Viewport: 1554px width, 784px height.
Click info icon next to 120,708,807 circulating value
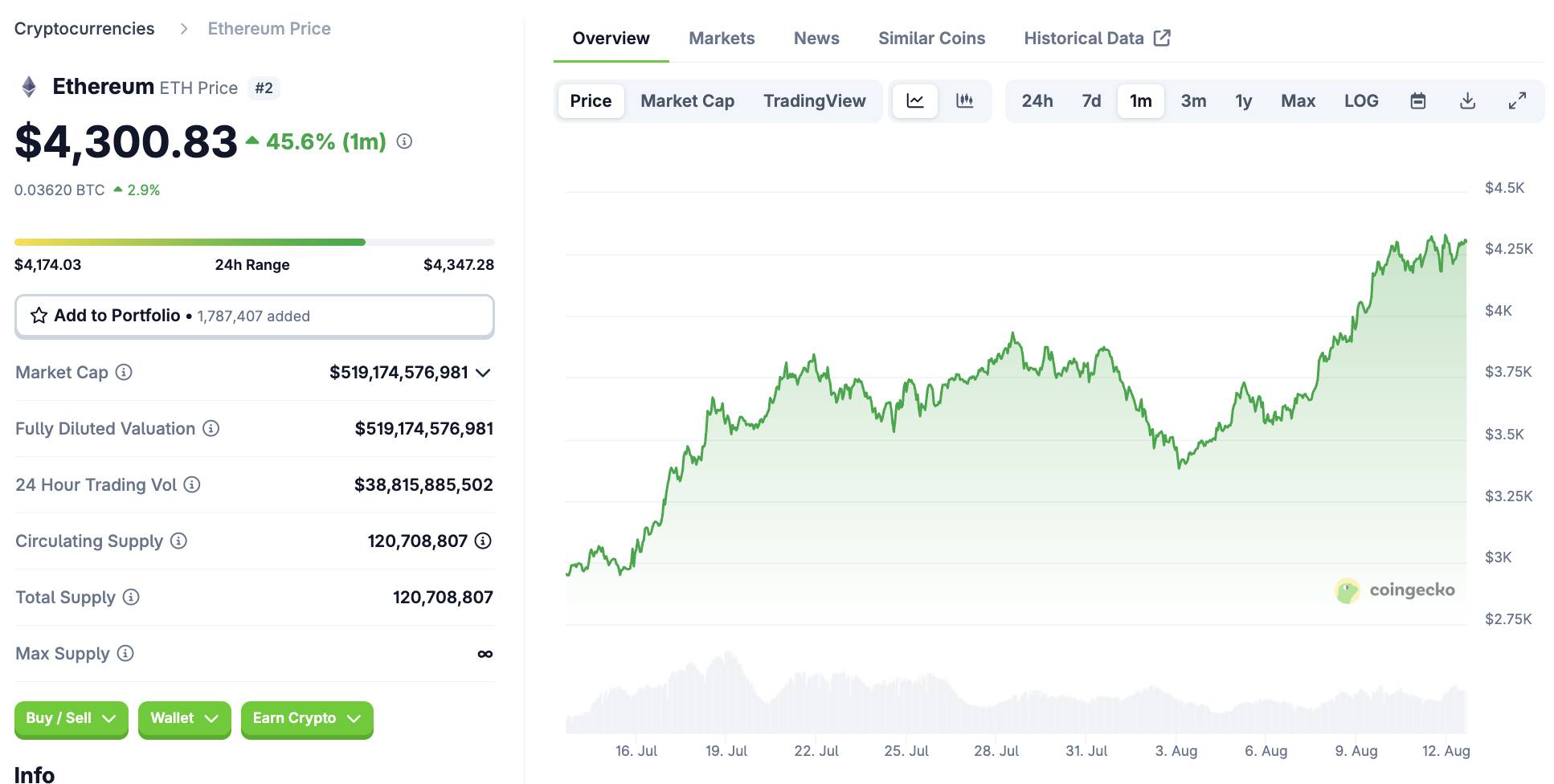483,541
